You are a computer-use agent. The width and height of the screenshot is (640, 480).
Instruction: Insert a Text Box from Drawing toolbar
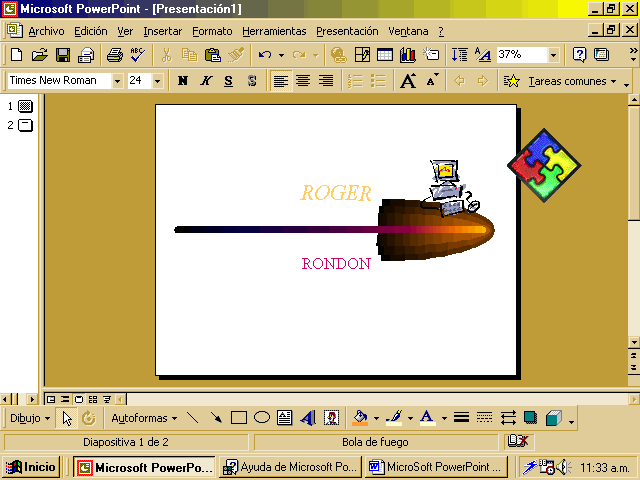[x=284, y=418]
